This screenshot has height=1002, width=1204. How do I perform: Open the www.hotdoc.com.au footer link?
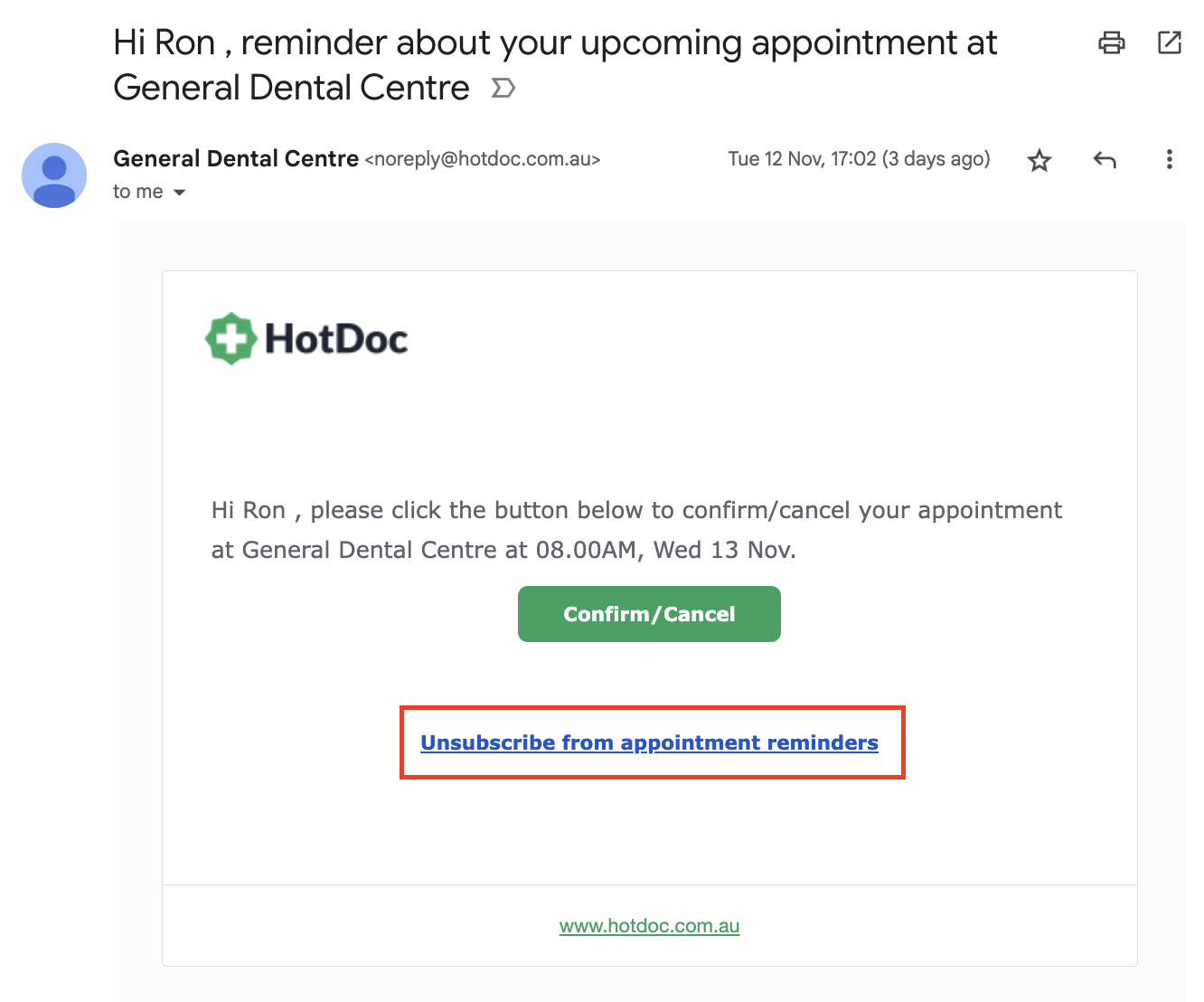[649, 926]
